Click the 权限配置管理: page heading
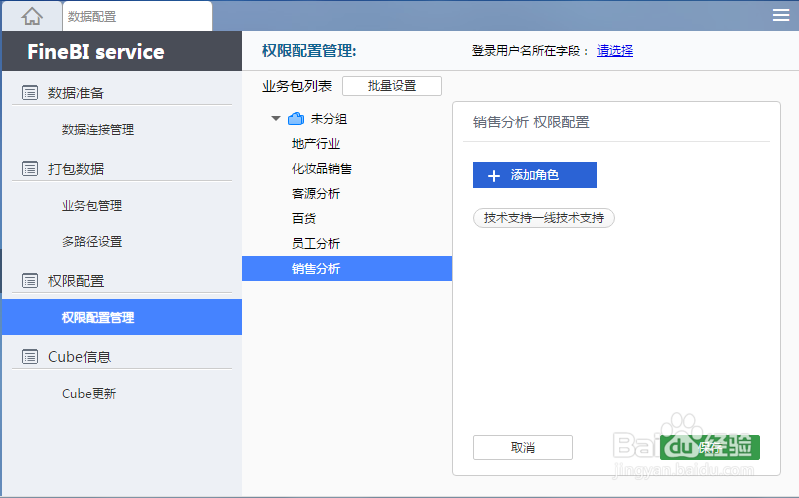 point(309,50)
